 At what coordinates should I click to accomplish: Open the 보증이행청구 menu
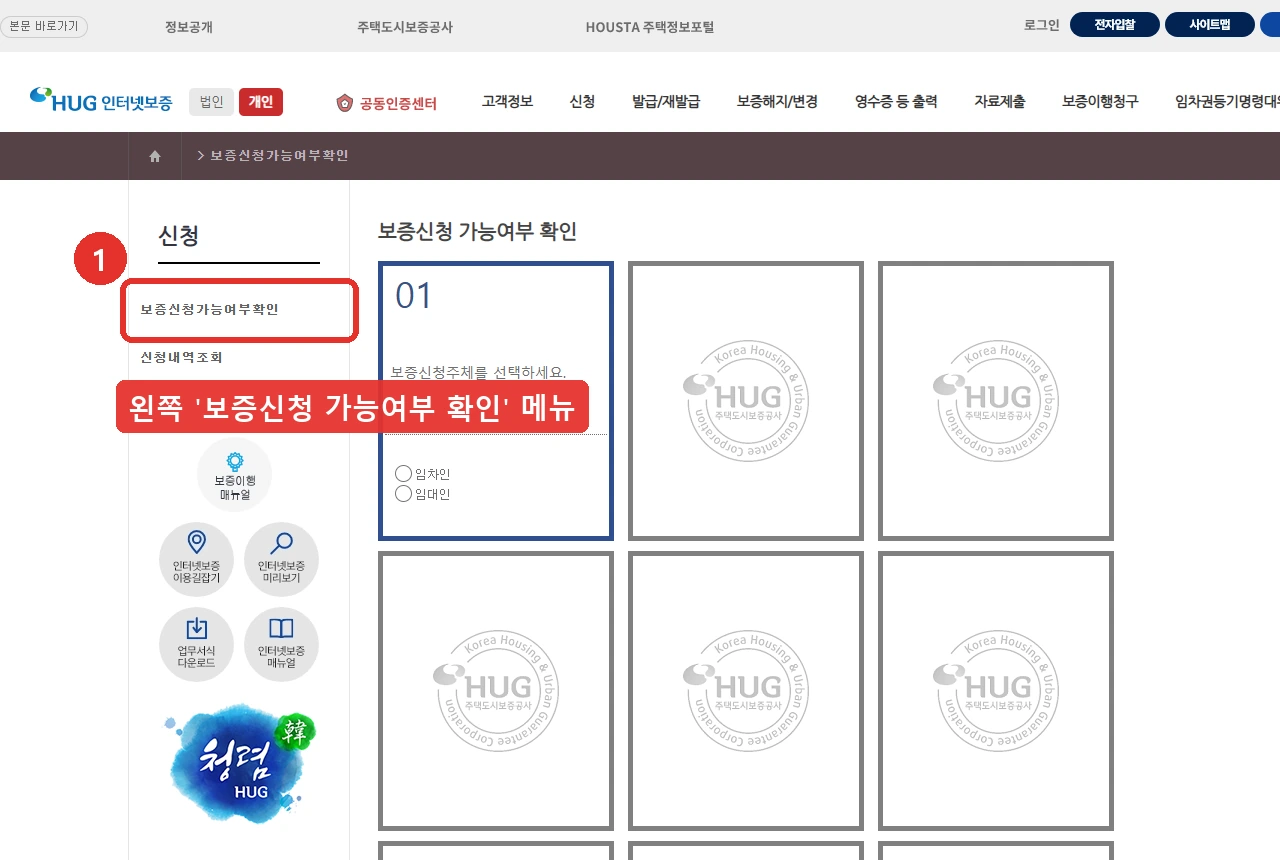[x=1100, y=101]
